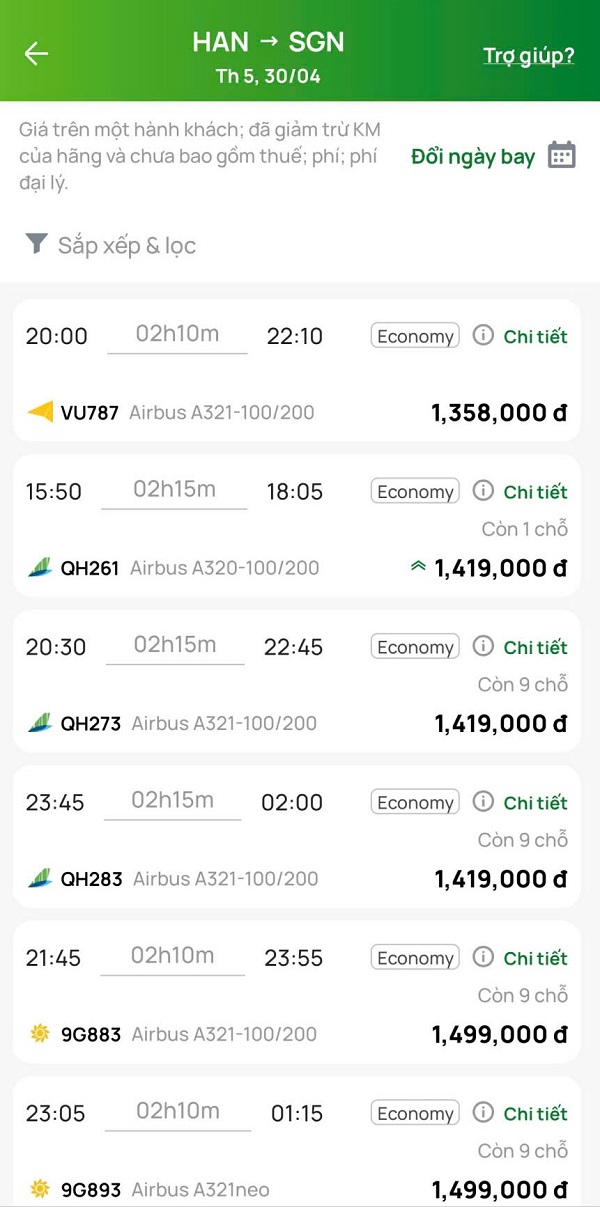Open Sắp xếp & lọc options

[x=126, y=245]
